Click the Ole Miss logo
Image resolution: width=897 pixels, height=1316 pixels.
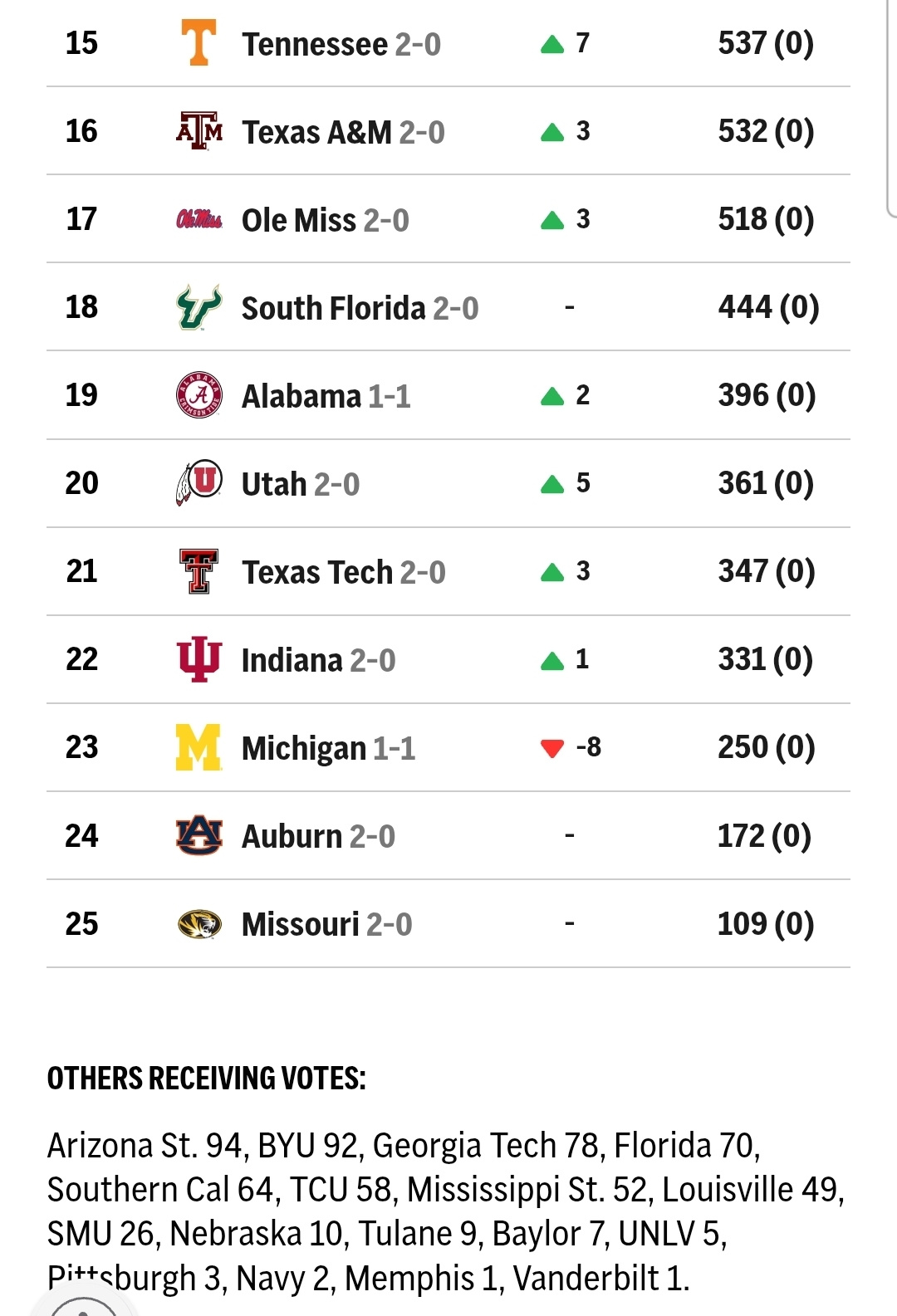coord(199,219)
